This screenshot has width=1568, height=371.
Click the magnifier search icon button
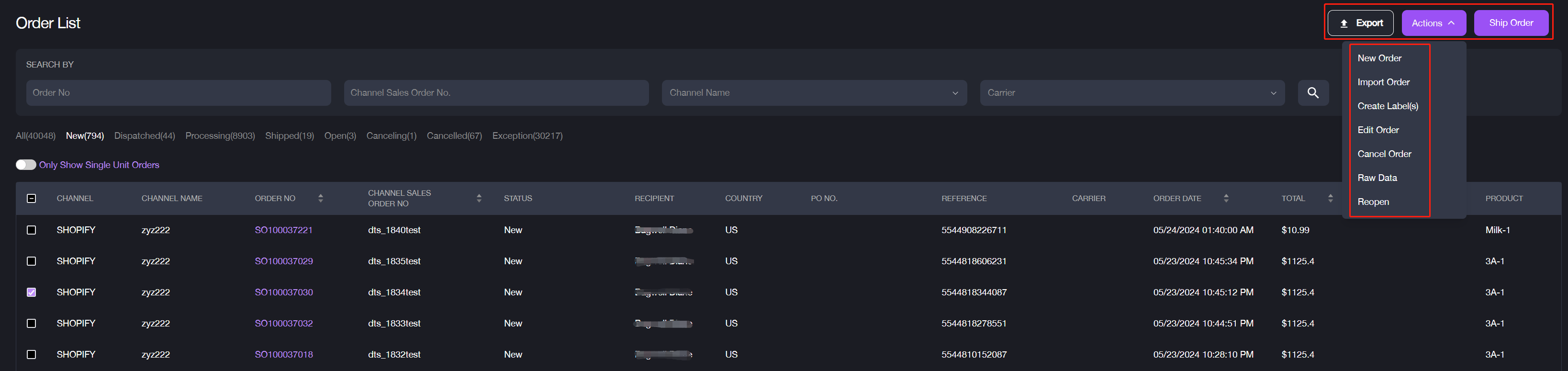(x=1313, y=92)
